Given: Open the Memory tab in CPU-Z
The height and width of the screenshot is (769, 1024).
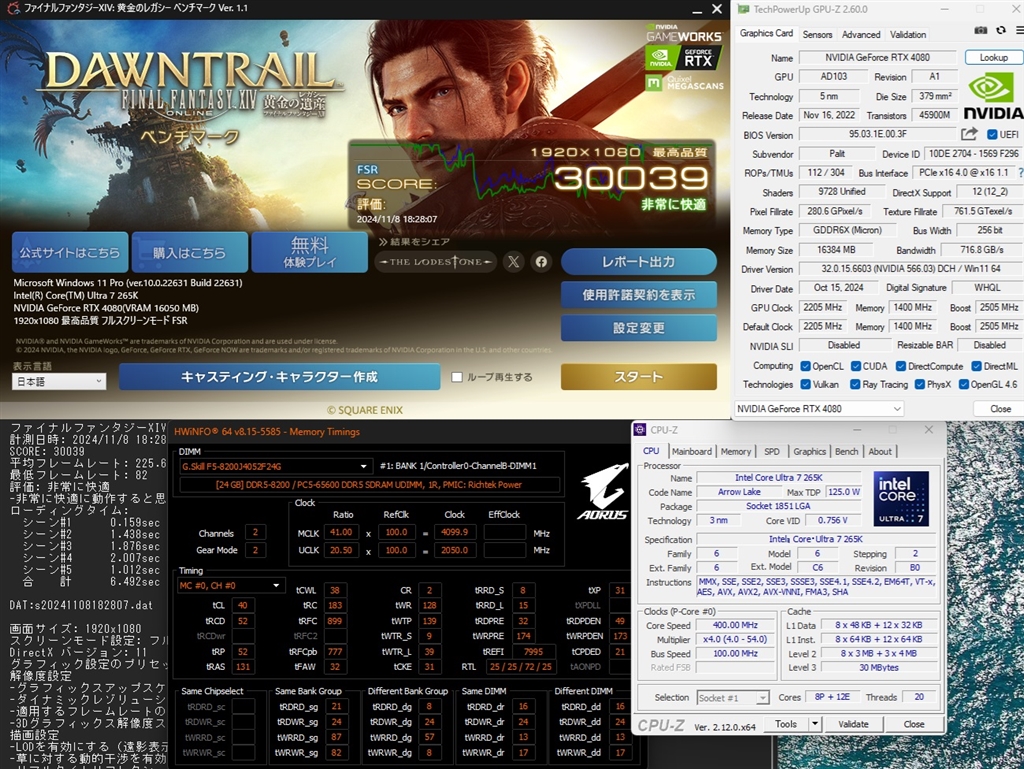Looking at the screenshot, I should point(737,451).
